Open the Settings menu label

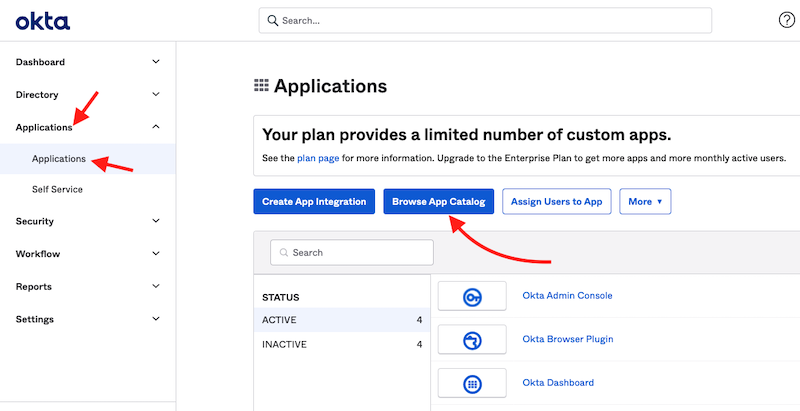[35, 319]
